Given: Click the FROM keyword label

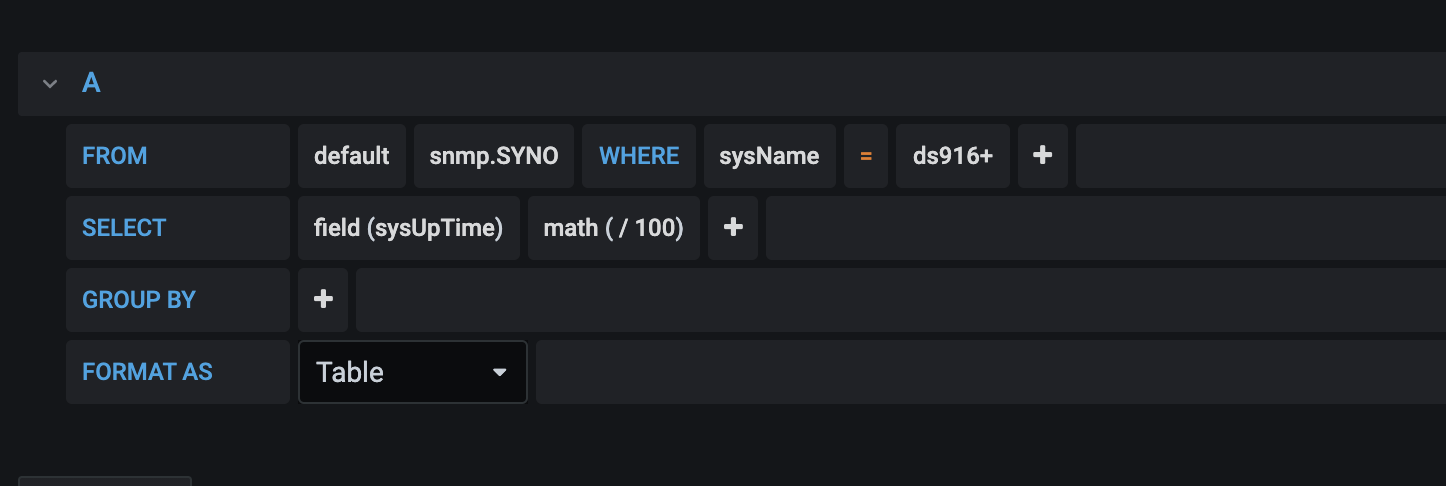Looking at the screenshot, I should pyautogui.click(x=115, y=156).
